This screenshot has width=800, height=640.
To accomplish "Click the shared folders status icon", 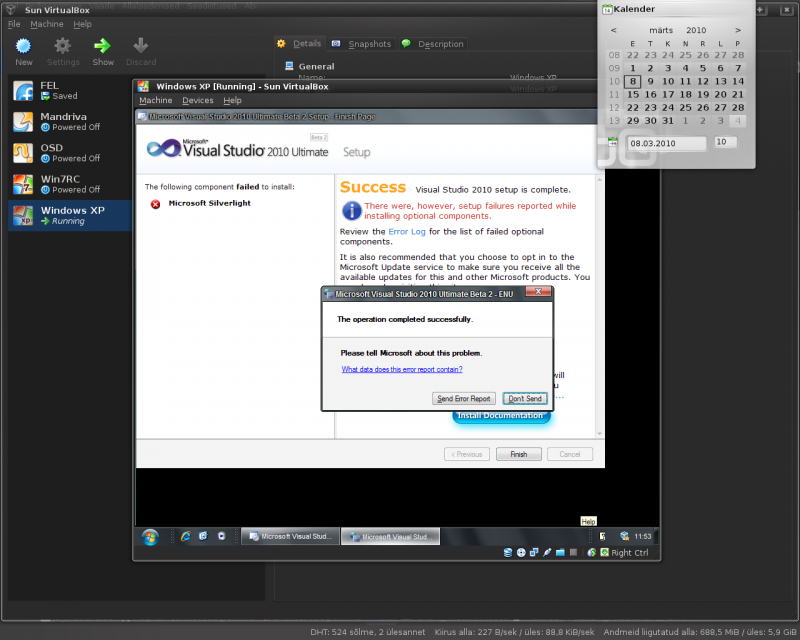I will pos(560,552).
